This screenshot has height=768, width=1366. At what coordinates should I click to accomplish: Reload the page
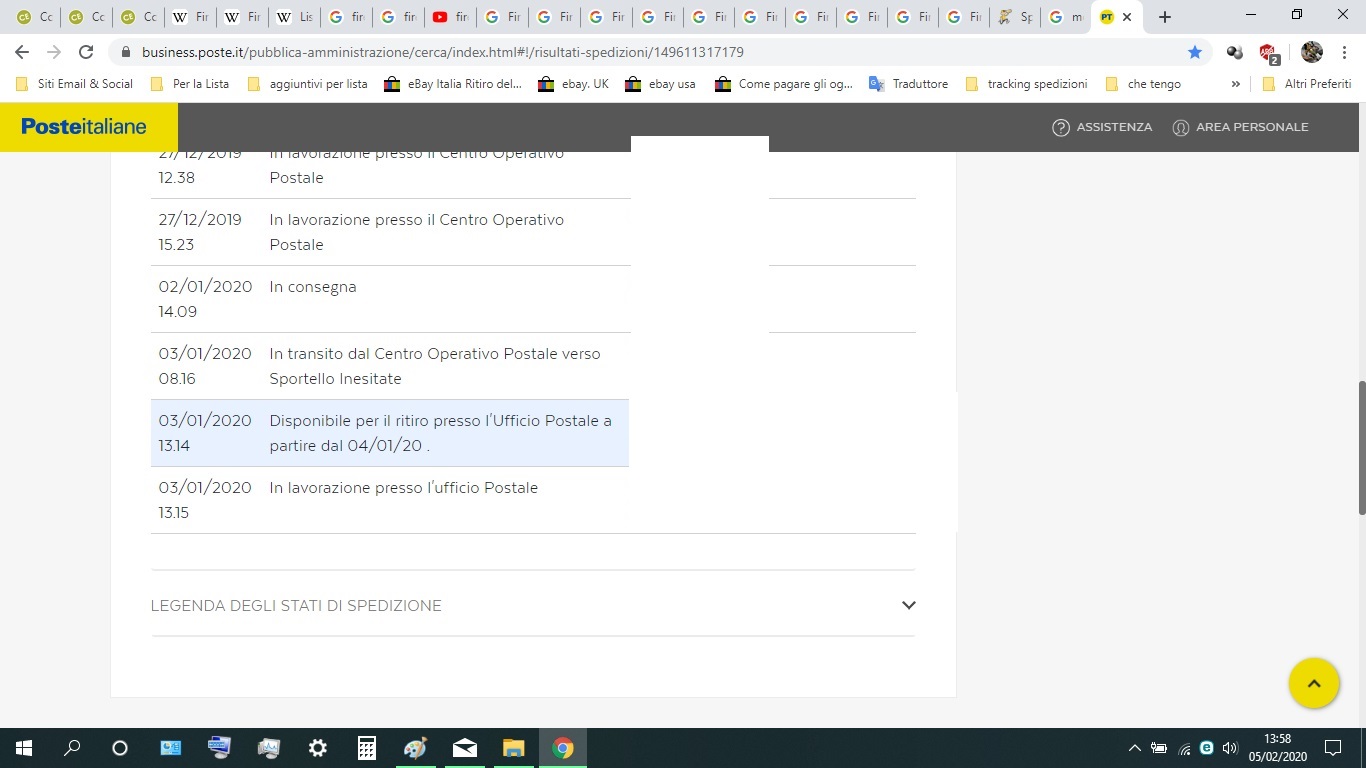pyautogui.click(x=86, y=52)
